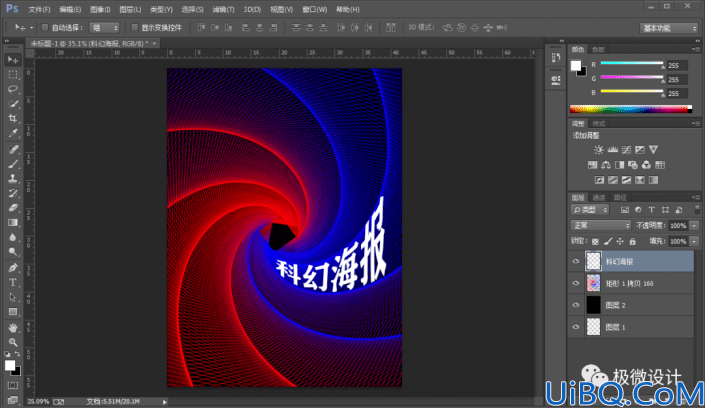Click the color spectrum ramp
This screenshot has height=408, width=705.
631,109
